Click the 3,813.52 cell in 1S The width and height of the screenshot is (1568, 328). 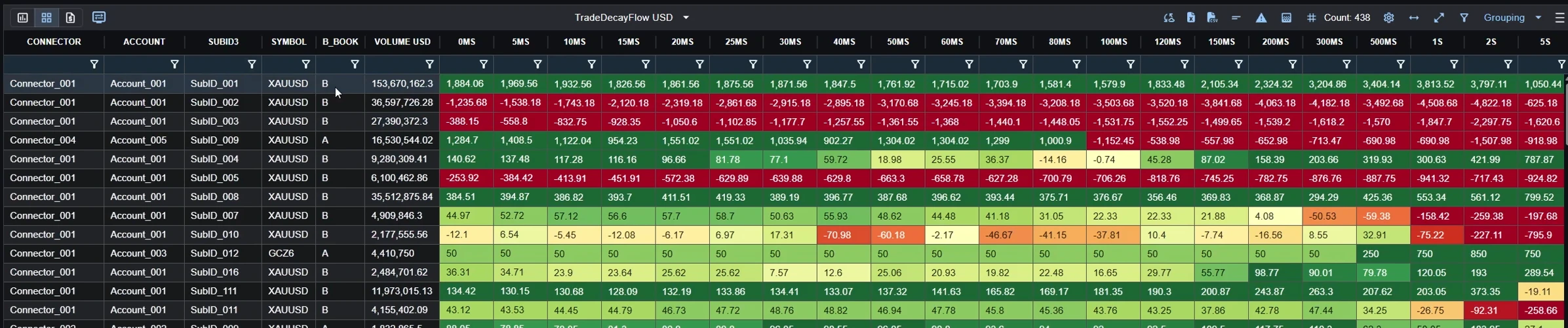(1437, 84)
